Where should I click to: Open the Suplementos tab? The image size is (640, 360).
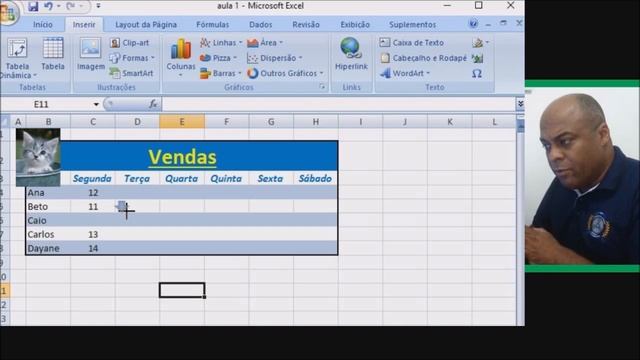tap(412, 25)
